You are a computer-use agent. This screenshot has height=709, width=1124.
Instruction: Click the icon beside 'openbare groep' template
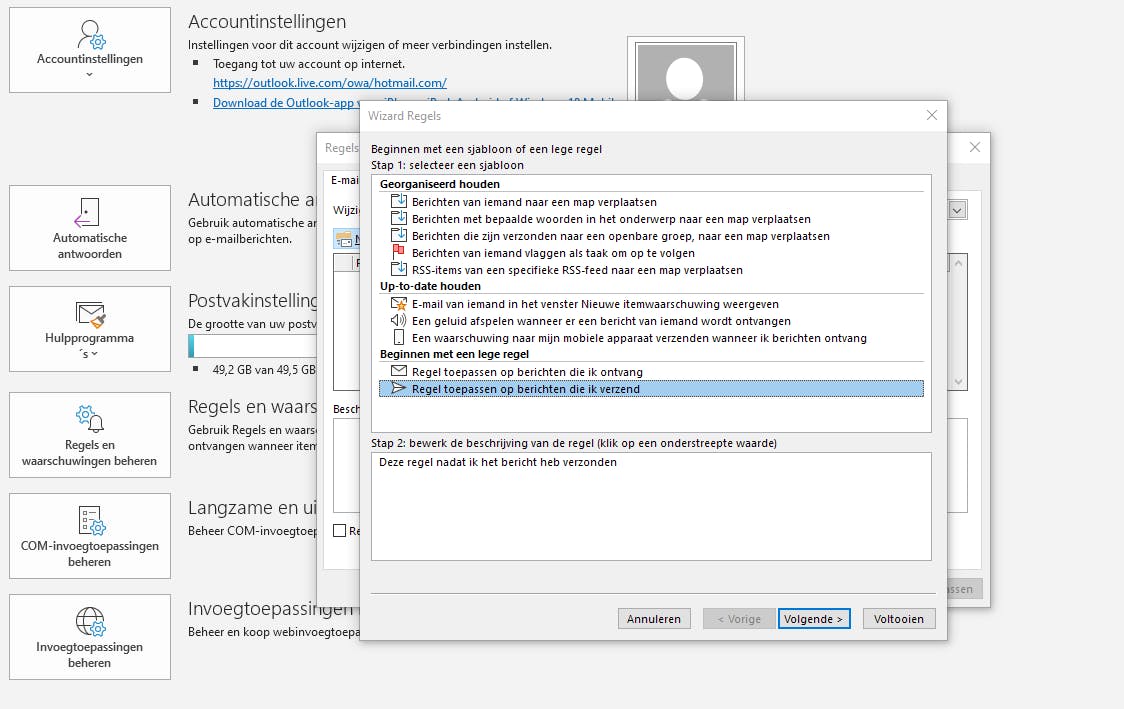pyautogui.click(x=399, y=236)
